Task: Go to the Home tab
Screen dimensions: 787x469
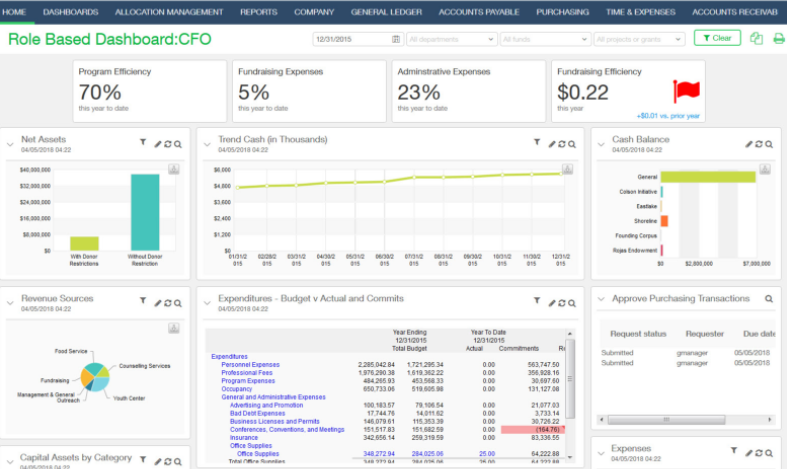Action: 14,12
